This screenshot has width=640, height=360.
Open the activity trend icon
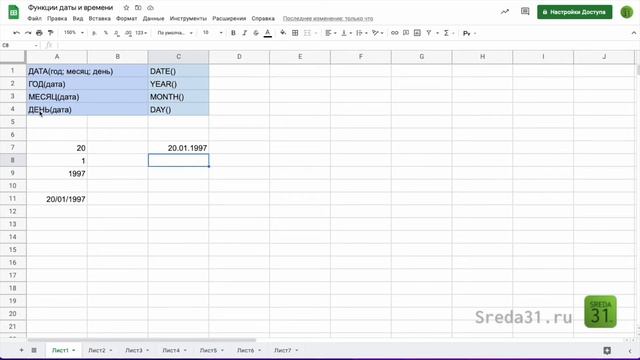click(505, 12)
